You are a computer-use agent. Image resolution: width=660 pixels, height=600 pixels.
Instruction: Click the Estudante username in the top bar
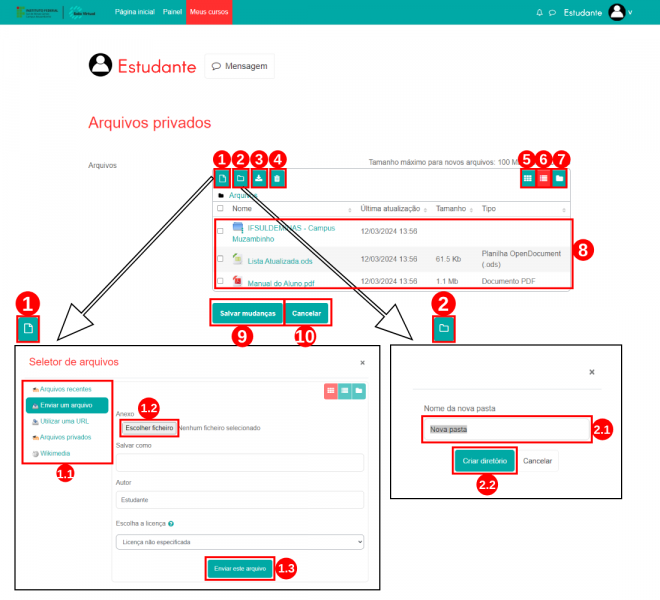583,13
